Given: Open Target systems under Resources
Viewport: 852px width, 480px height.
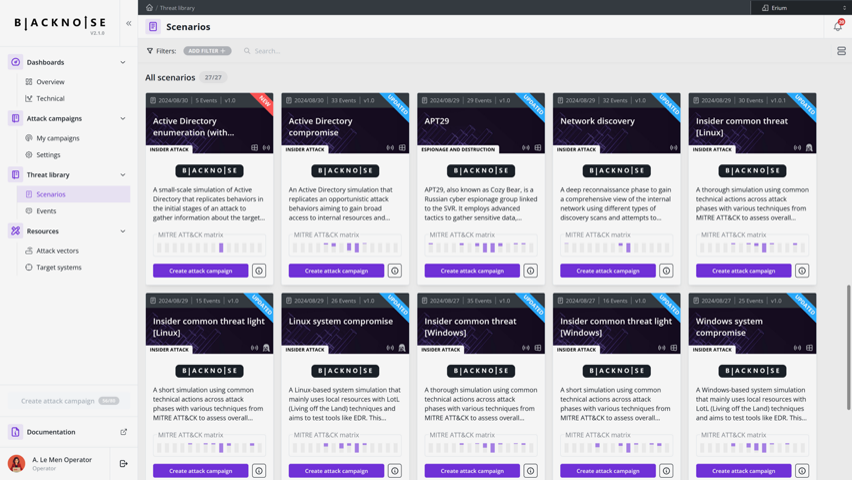Looking at the screenshot, I should tap(59, 267).
